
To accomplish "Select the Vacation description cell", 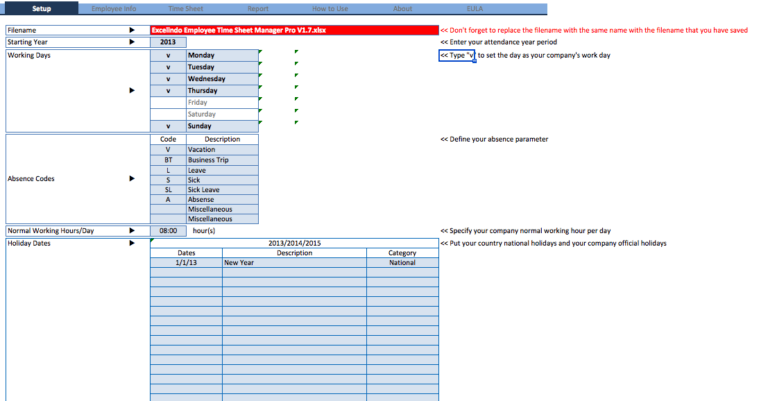I will pos(222,149).
